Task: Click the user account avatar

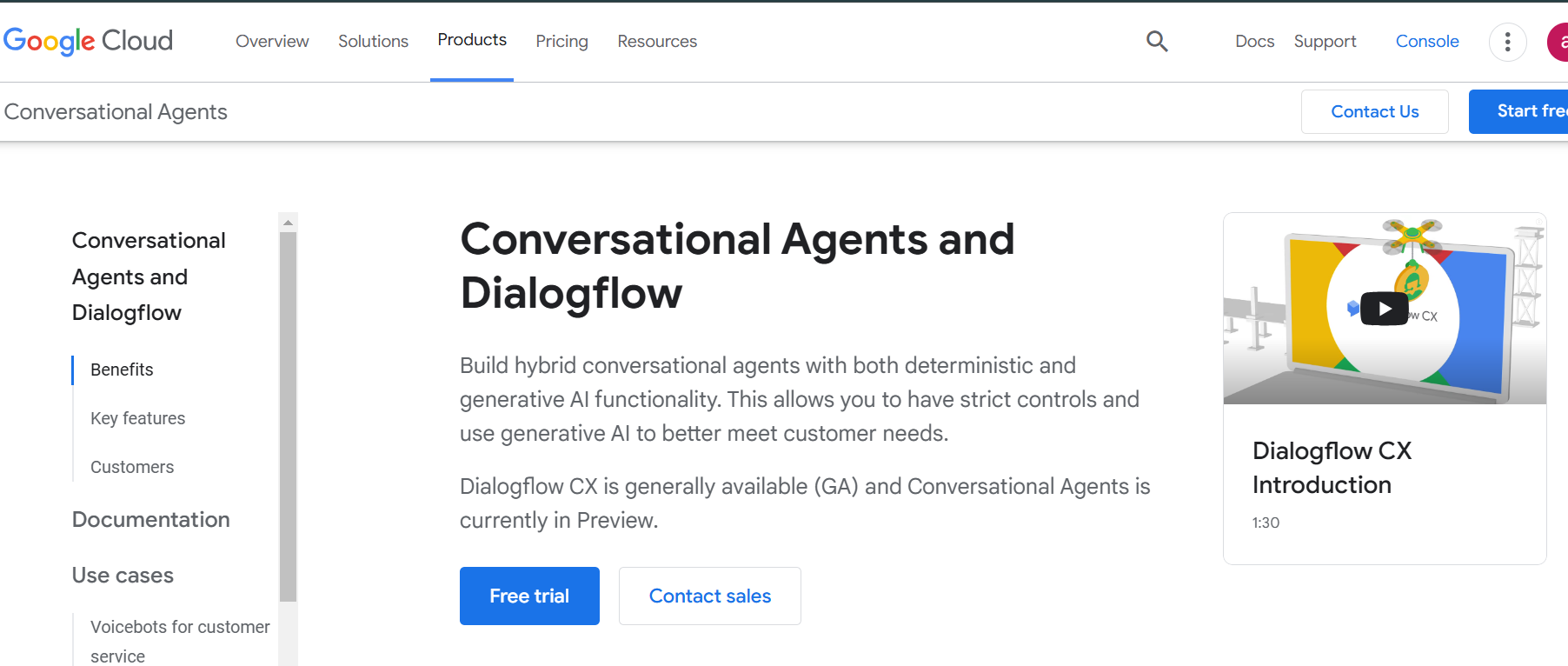Action: [x=1558, y=42]
